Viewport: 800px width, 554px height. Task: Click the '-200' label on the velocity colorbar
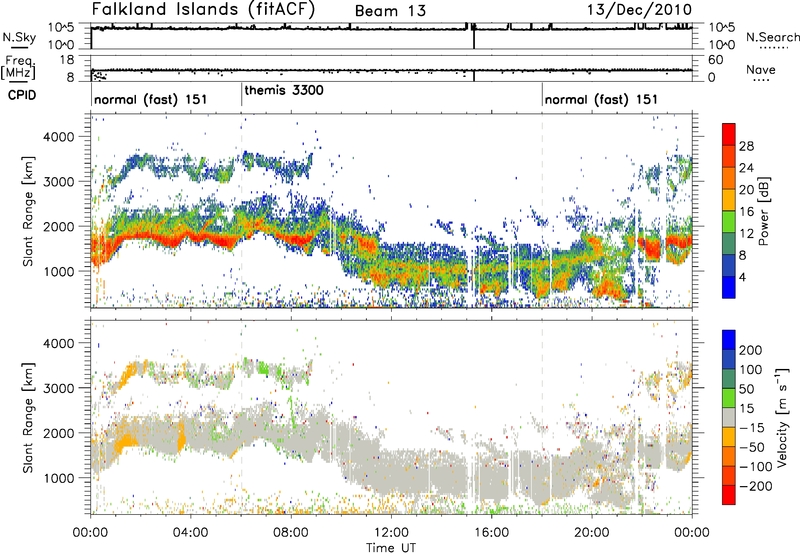756,486
